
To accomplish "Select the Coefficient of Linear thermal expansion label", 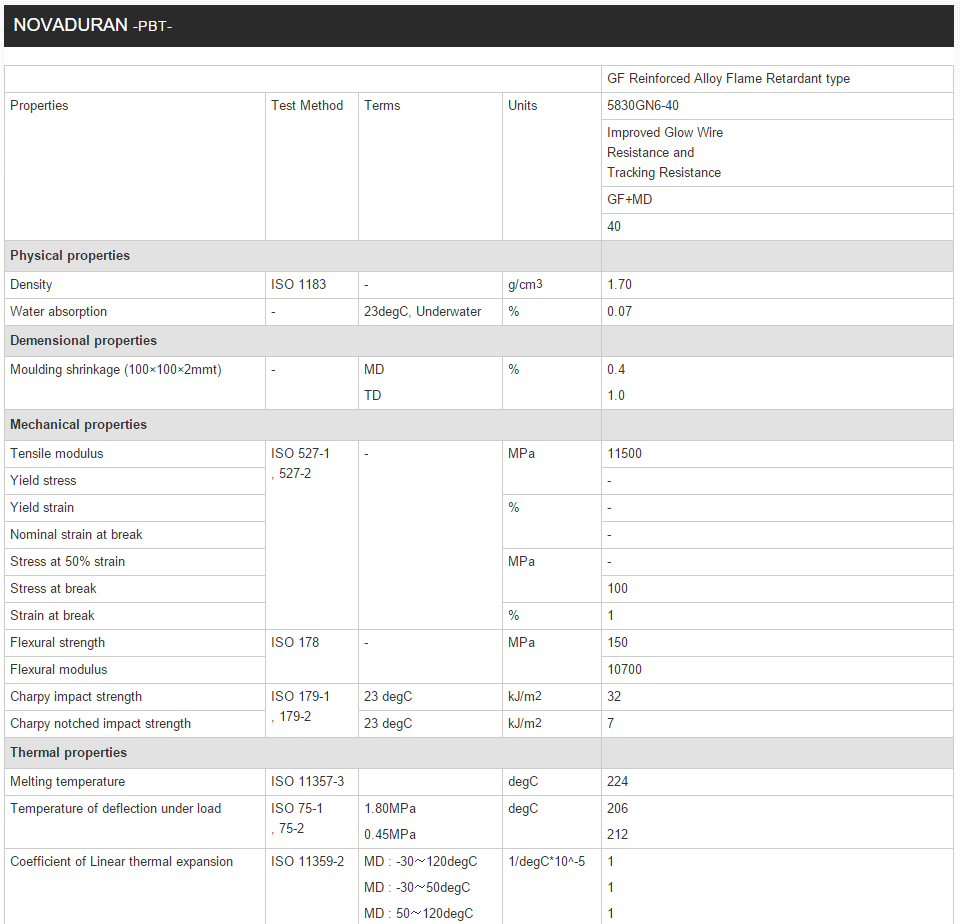I will coord(121,862).
